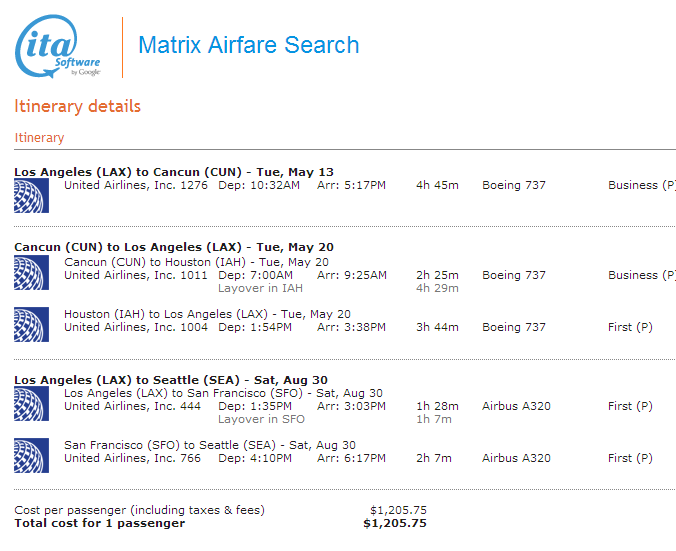Select the 4h 45m duration

click(x=437, y=185)
